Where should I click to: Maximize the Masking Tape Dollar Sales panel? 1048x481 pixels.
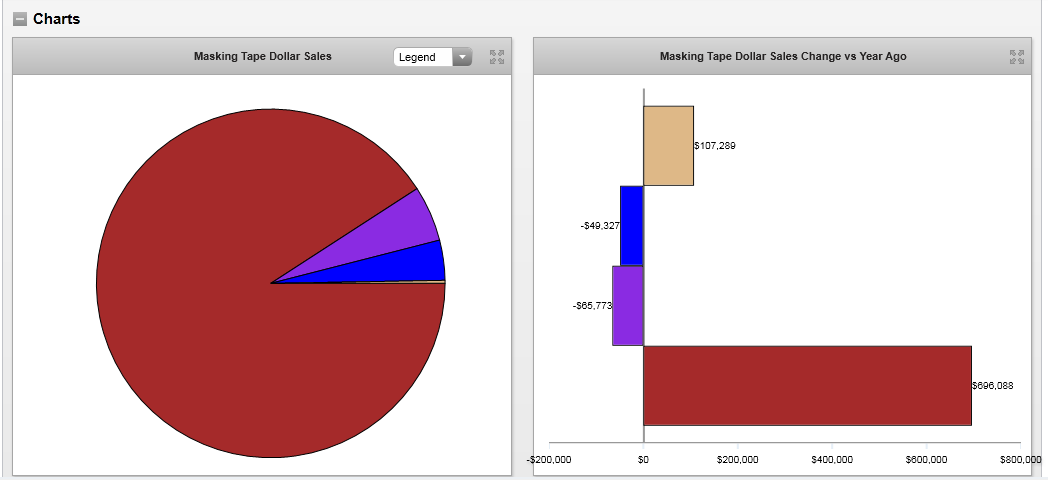pyautogui.click(x=496, y=57)
